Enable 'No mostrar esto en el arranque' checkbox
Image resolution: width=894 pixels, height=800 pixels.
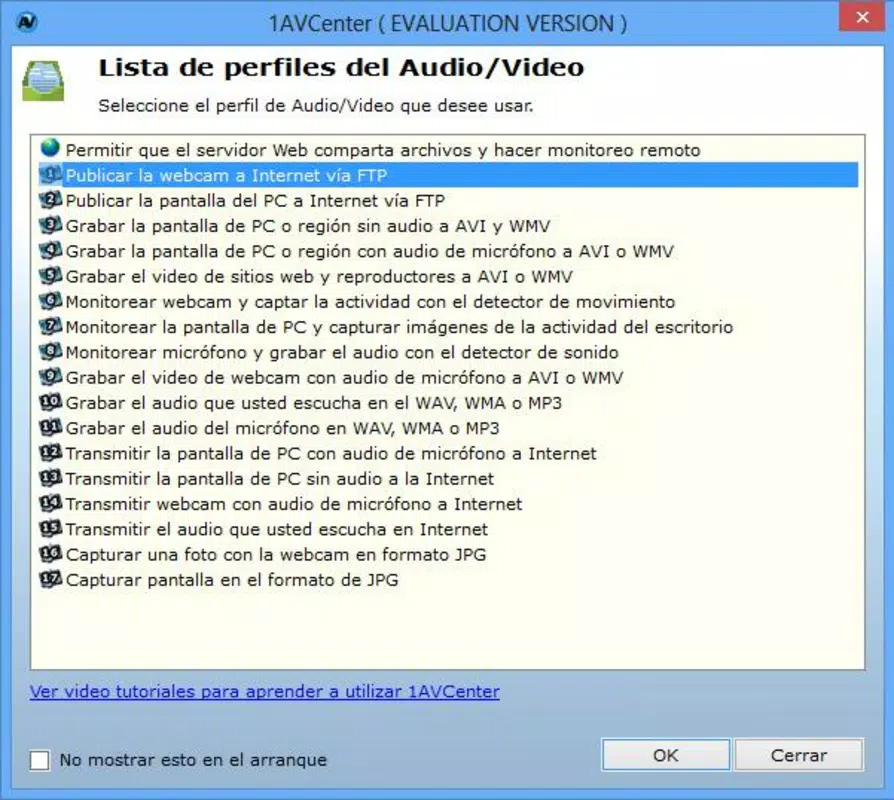point(39,760)
